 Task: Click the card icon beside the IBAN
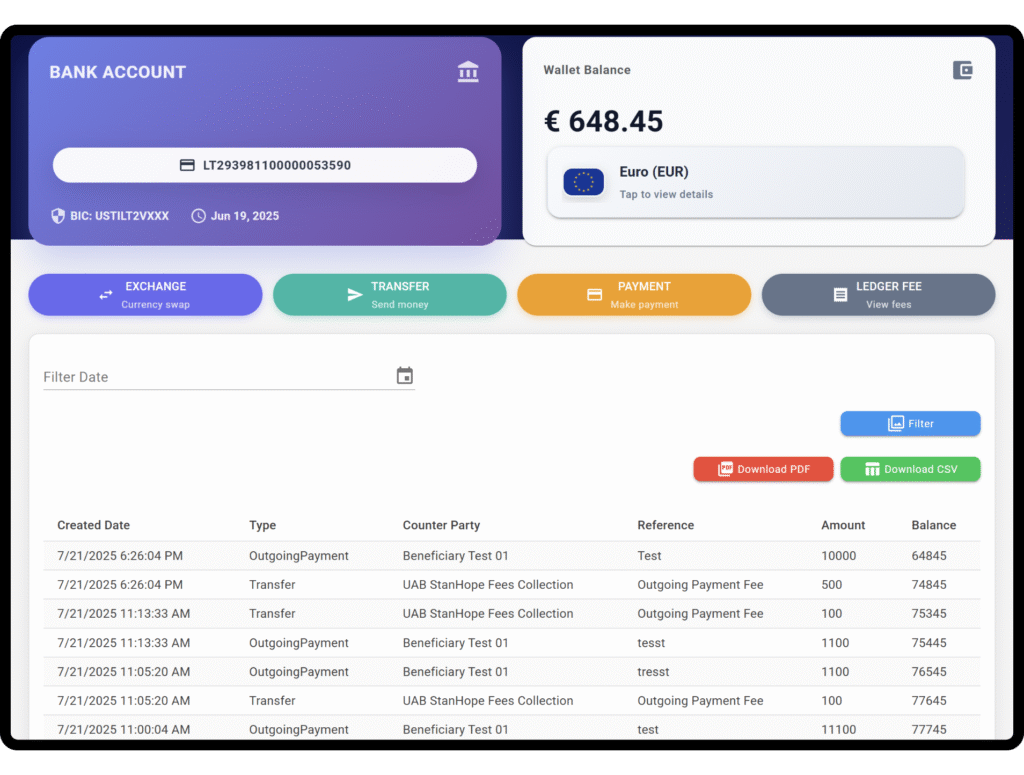click(187, 165)
